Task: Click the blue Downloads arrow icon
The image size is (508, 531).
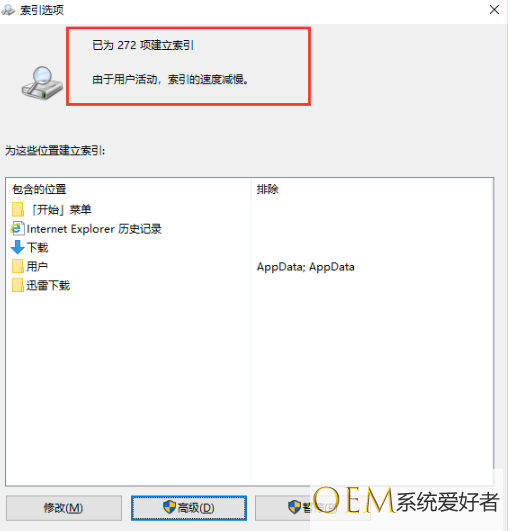Action: click(x=18, y=247)
